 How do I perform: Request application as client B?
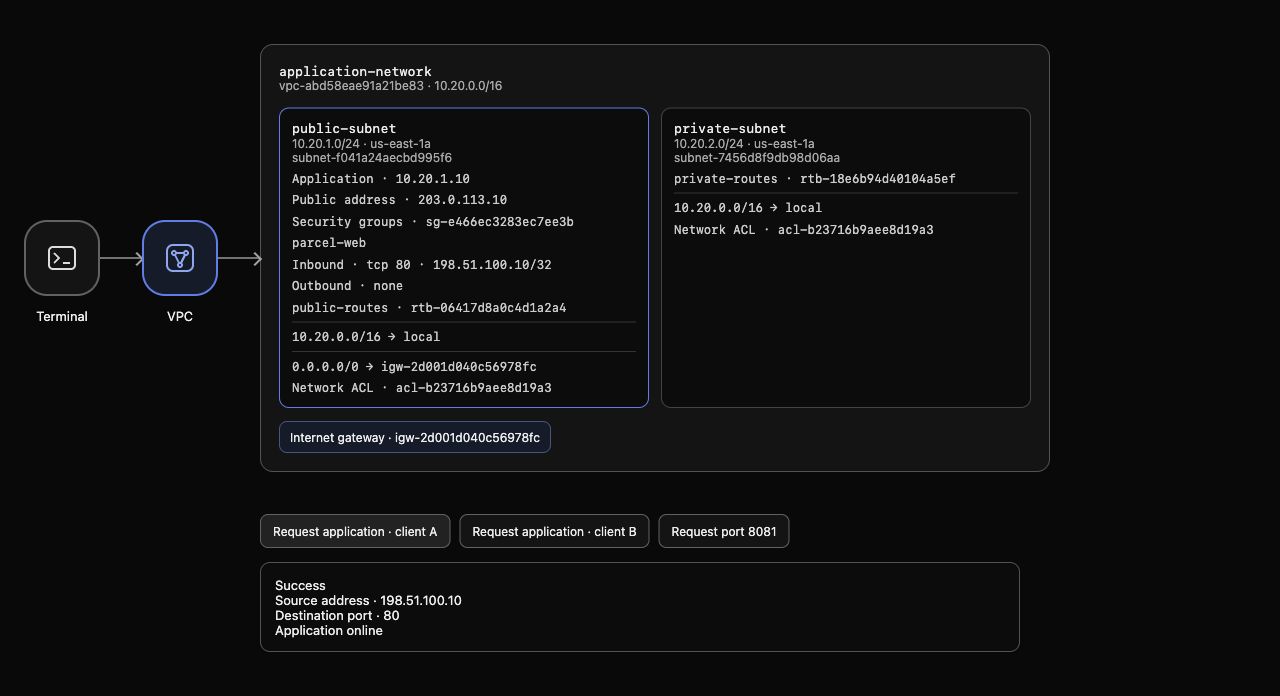coord(554,531)
